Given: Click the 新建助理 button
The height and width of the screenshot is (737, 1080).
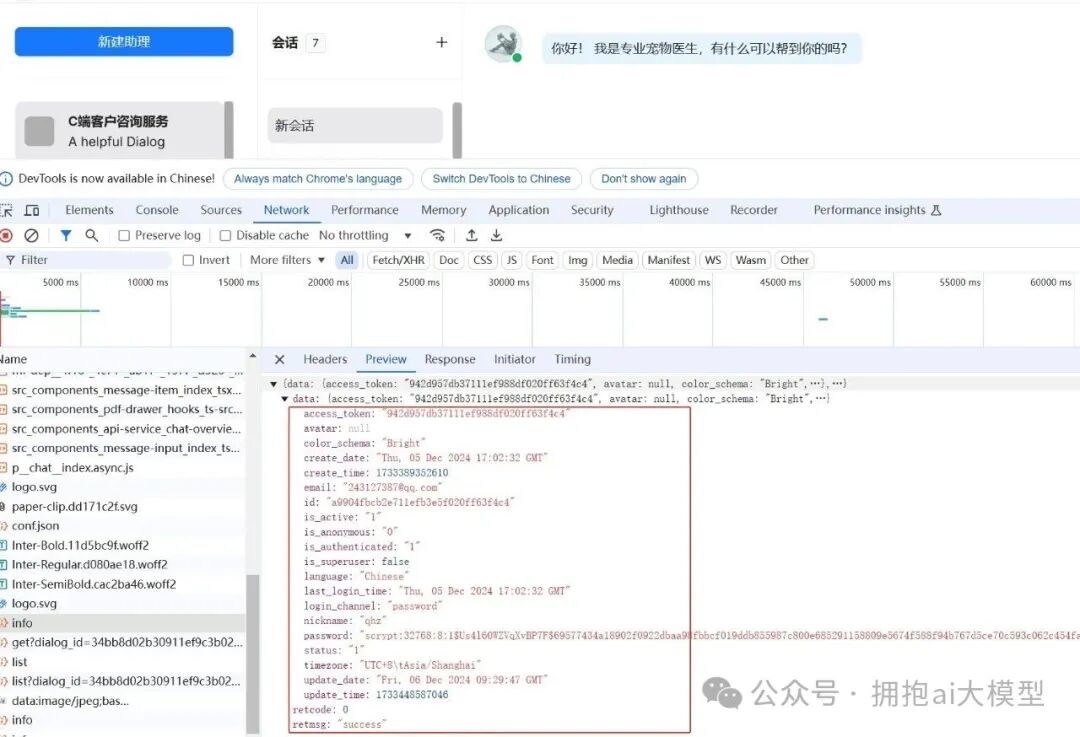Looking at the screenshot, I should click(122, 42).
